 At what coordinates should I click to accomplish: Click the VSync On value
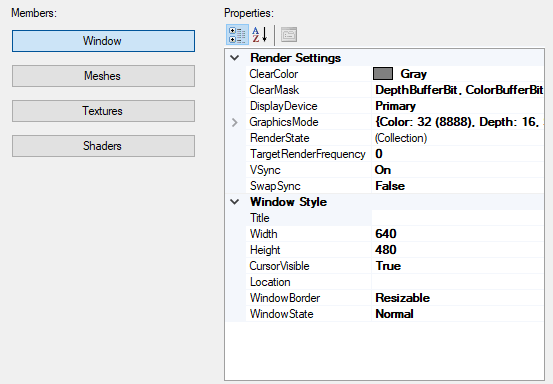(x=383, y=170)
